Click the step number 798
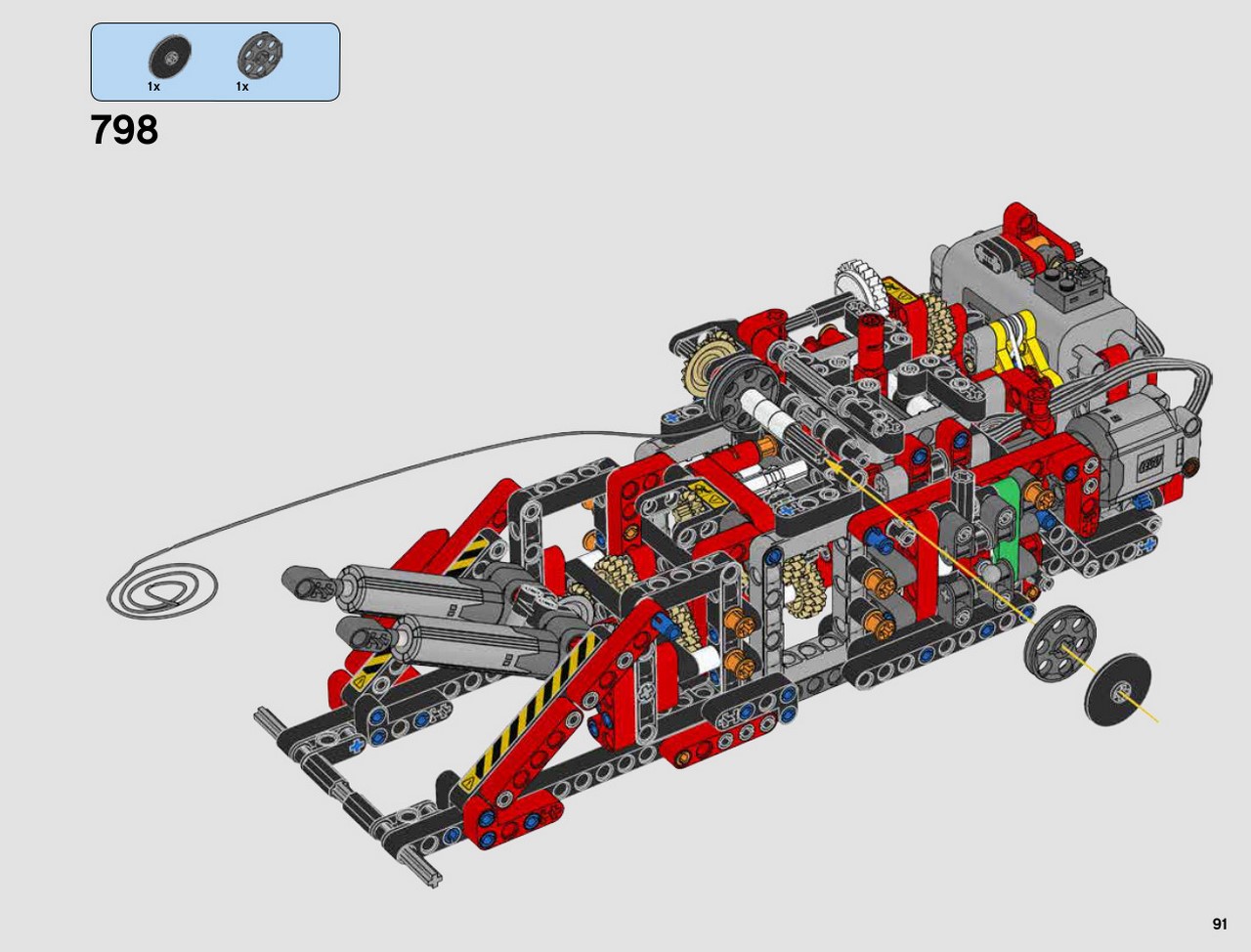The width and height of the screenshot is (1251, 952). tap(124, 130)
